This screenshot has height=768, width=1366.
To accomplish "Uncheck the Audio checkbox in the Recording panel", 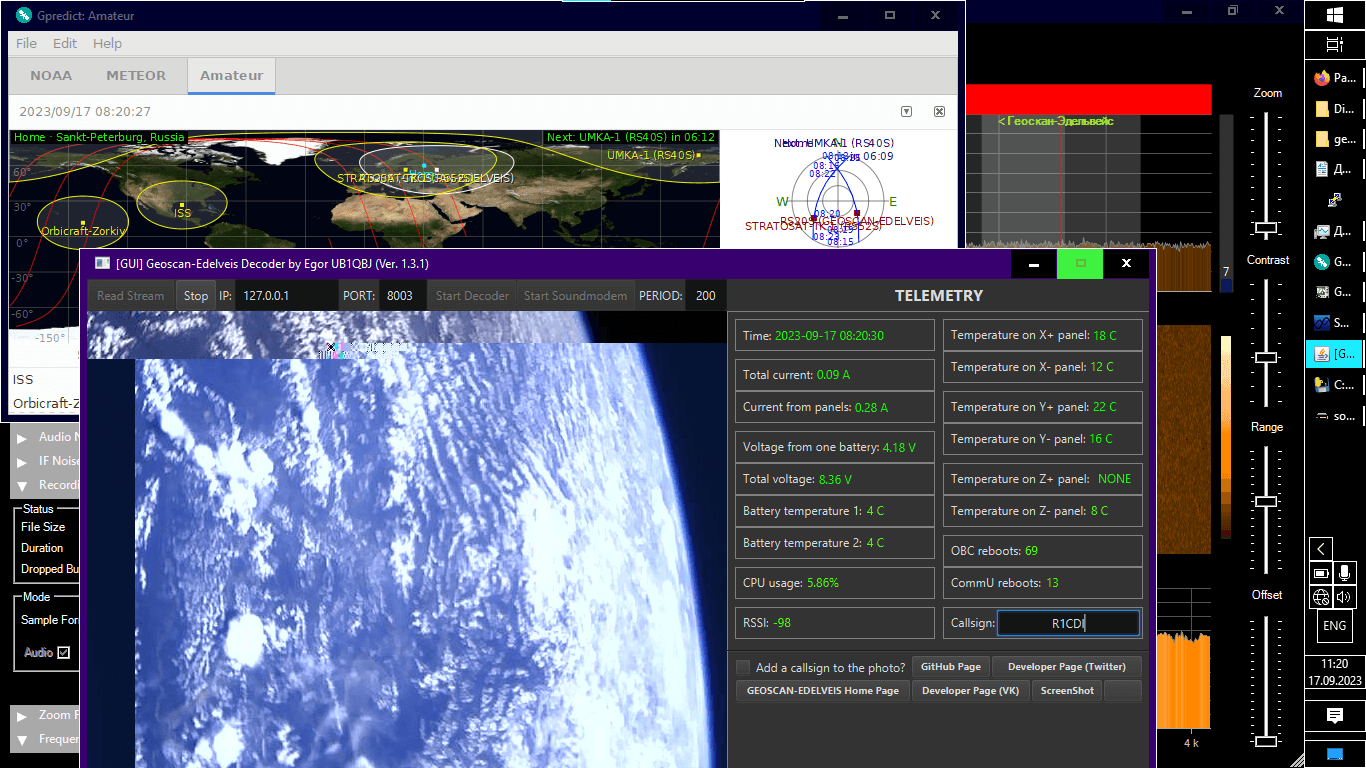I will [x=63, y=652].
